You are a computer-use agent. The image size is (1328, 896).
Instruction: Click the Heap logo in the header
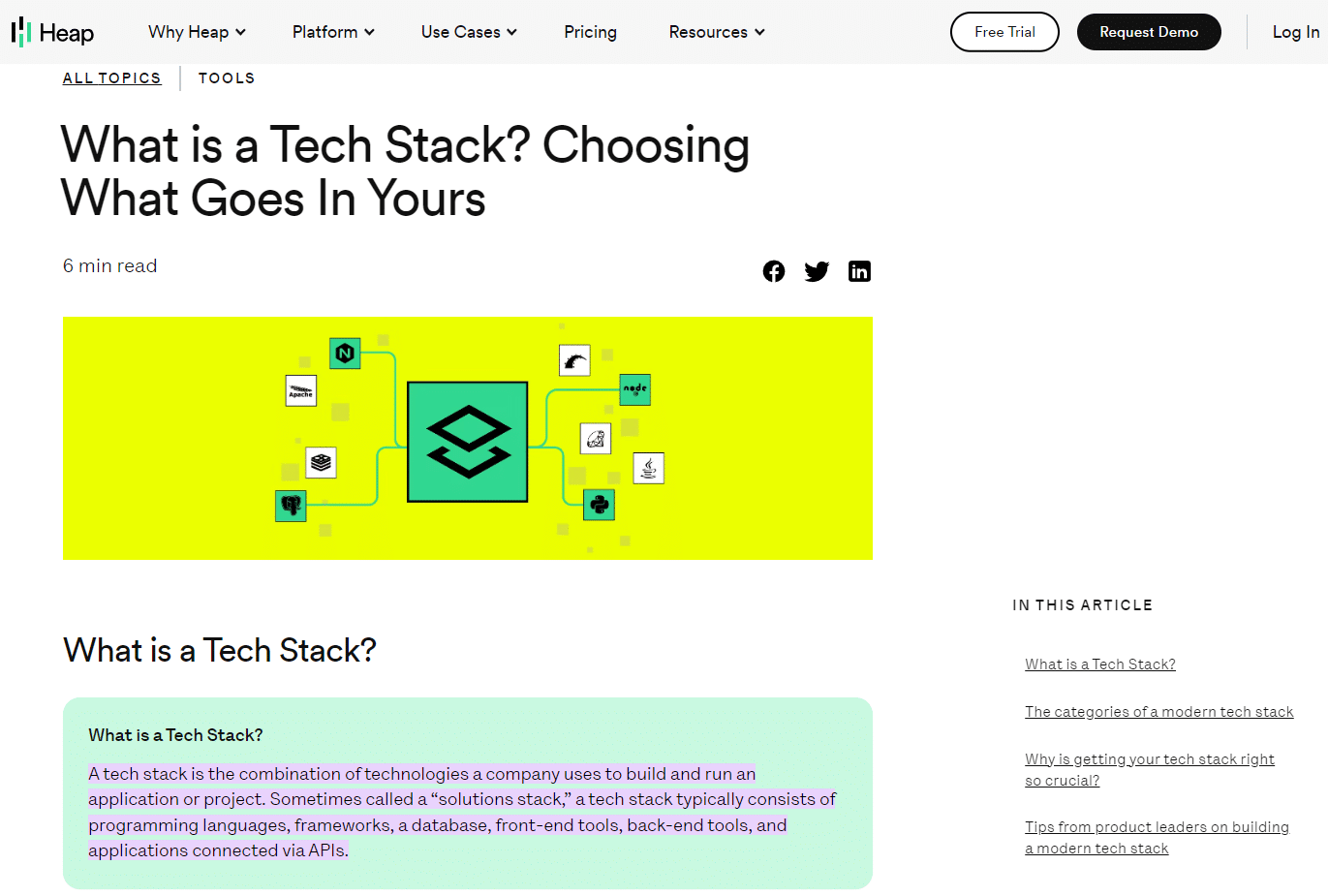[52, 31]
